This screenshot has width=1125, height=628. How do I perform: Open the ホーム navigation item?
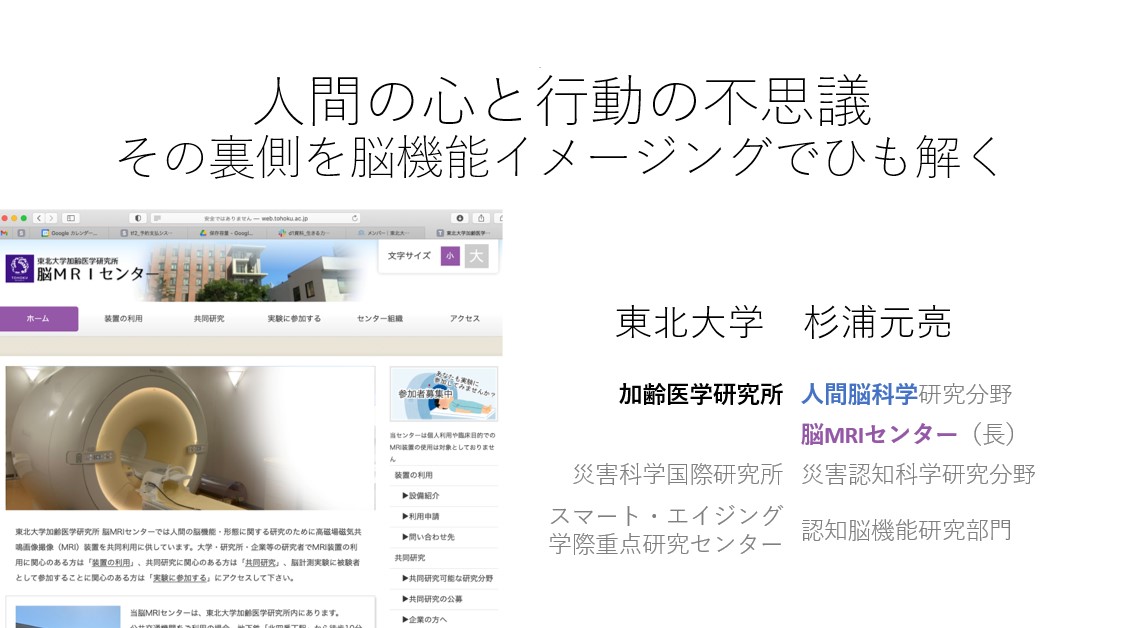(39, 319)
